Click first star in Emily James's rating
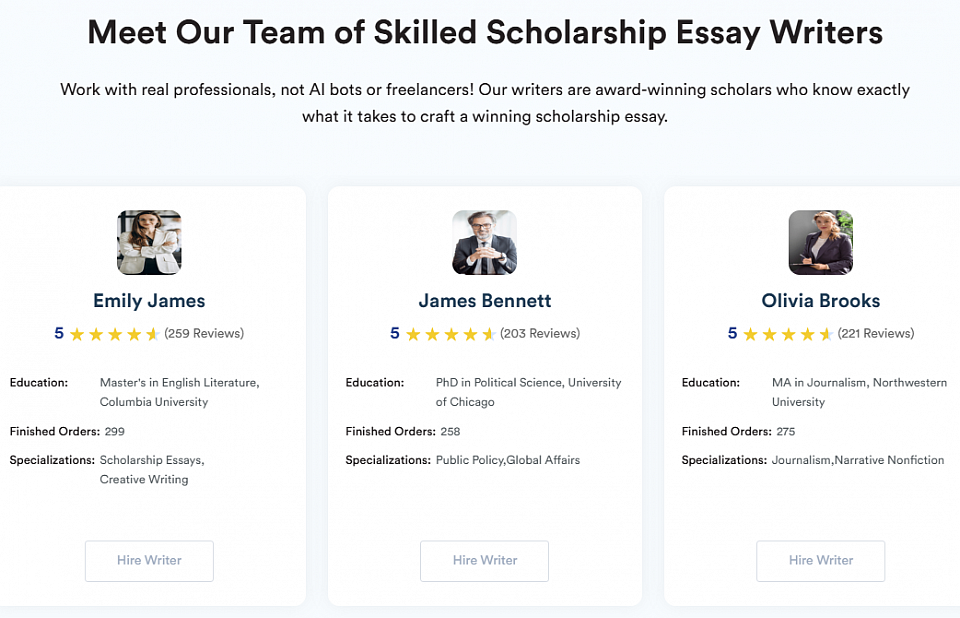 pos(77,334)
